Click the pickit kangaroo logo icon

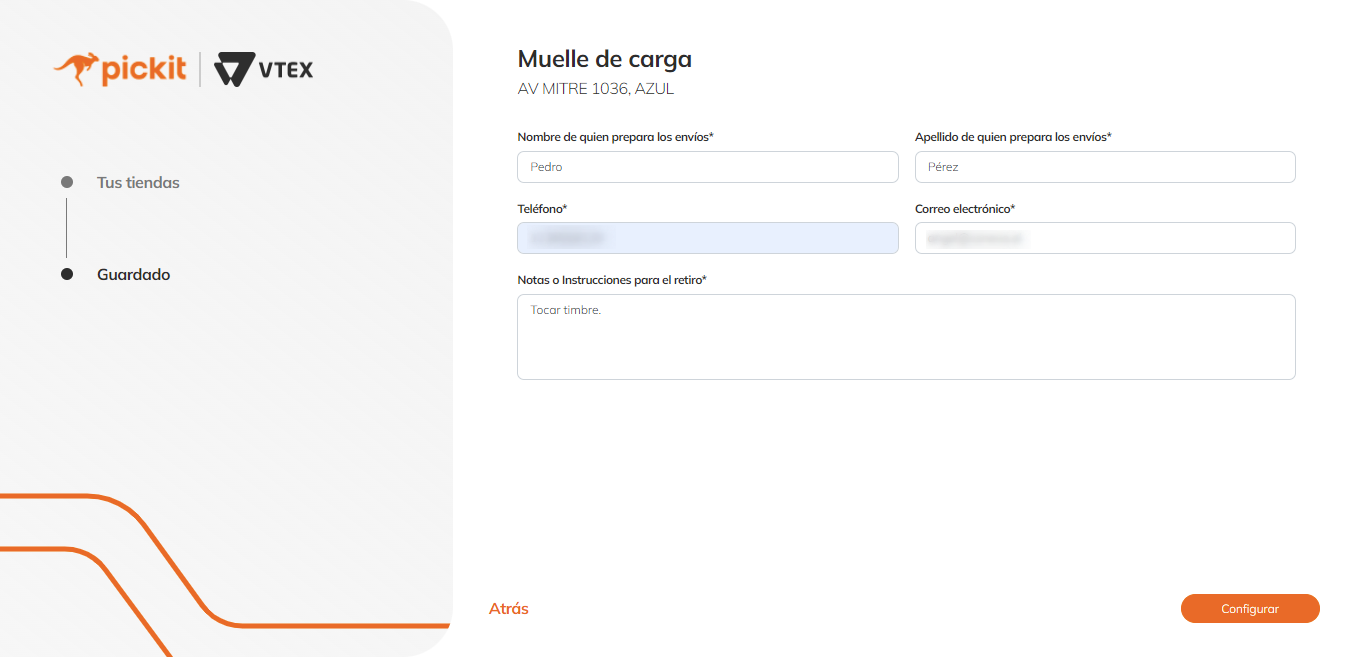point(74,68)
